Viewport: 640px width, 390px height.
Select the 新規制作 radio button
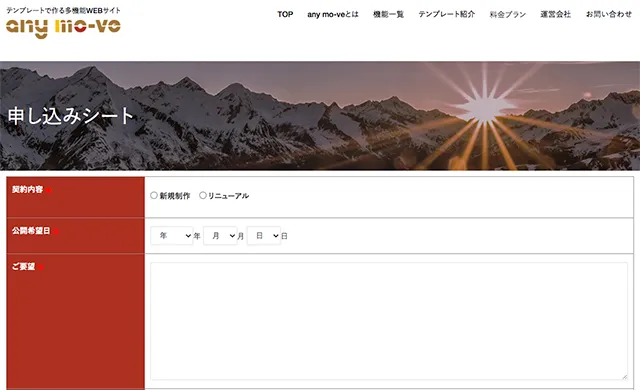[x=154, y=195]
